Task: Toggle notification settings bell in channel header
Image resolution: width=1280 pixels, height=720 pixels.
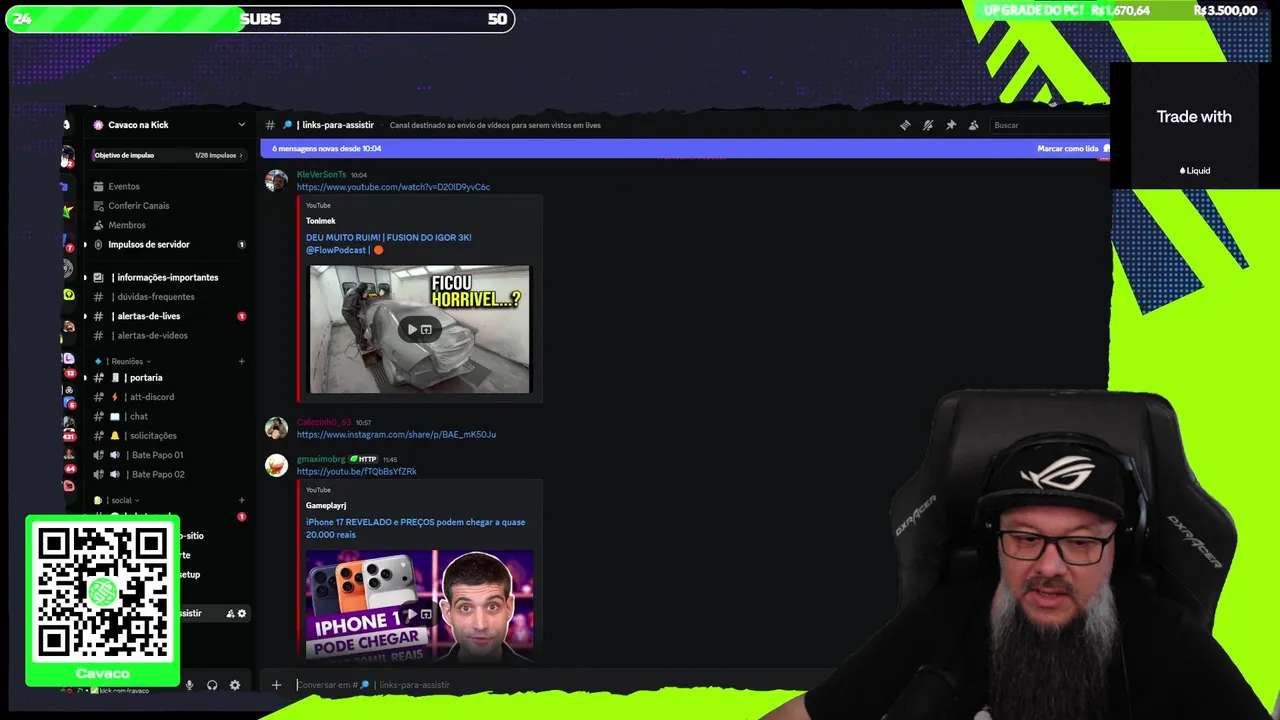Action: pyautogui.click(x=928, y=125)
